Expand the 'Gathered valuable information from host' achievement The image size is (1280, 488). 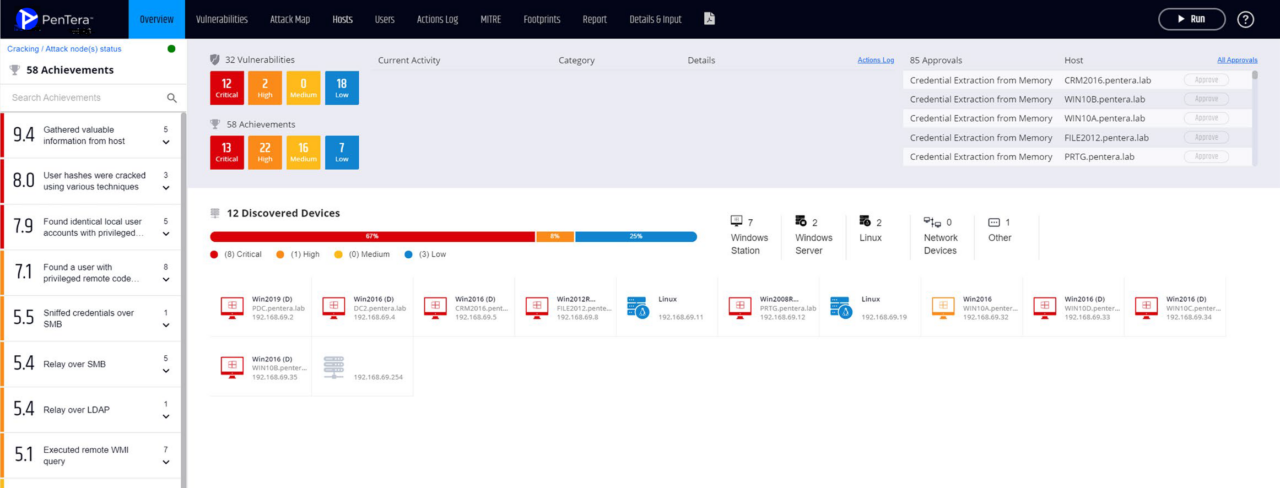(x=166, y=142)
